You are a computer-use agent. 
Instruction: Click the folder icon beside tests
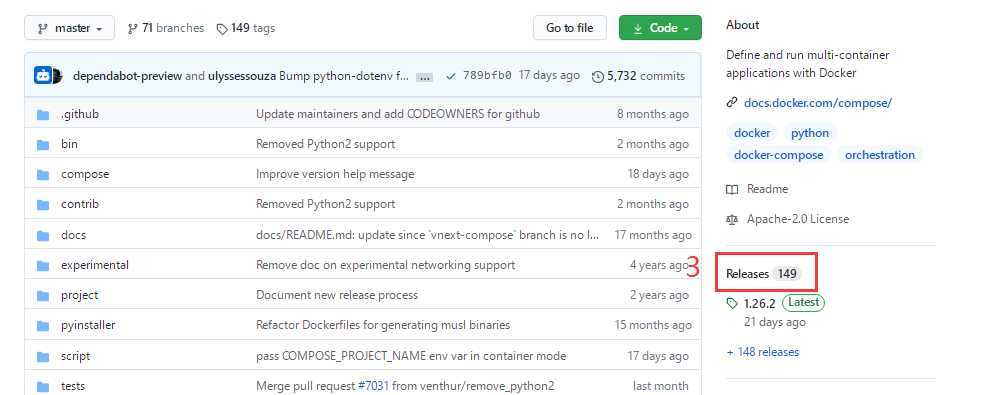43,387
